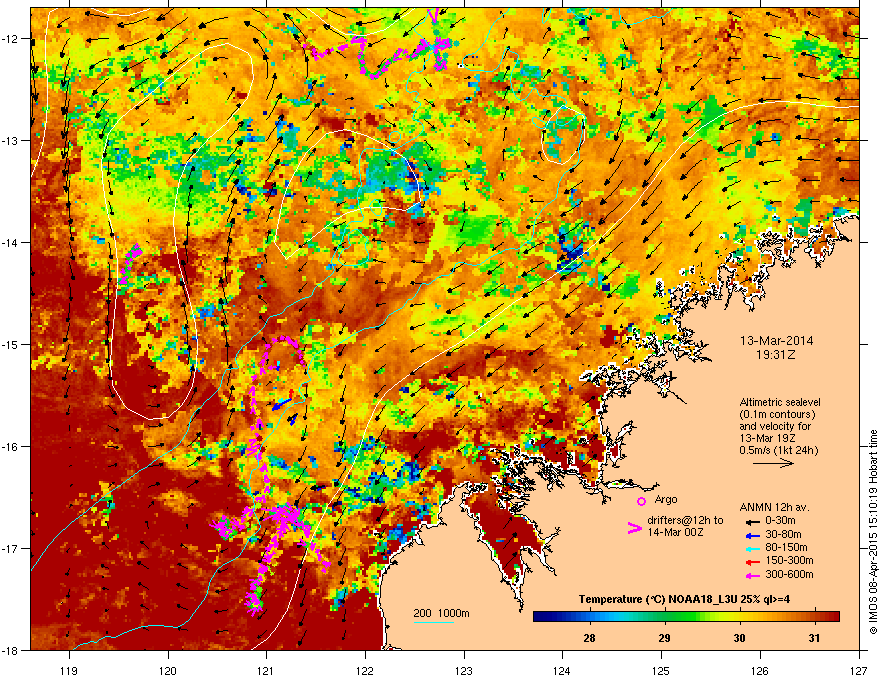Viewport: 880px width, 680px height.
Task: Click the latitude axis label -12
Action: pos(10,38)
